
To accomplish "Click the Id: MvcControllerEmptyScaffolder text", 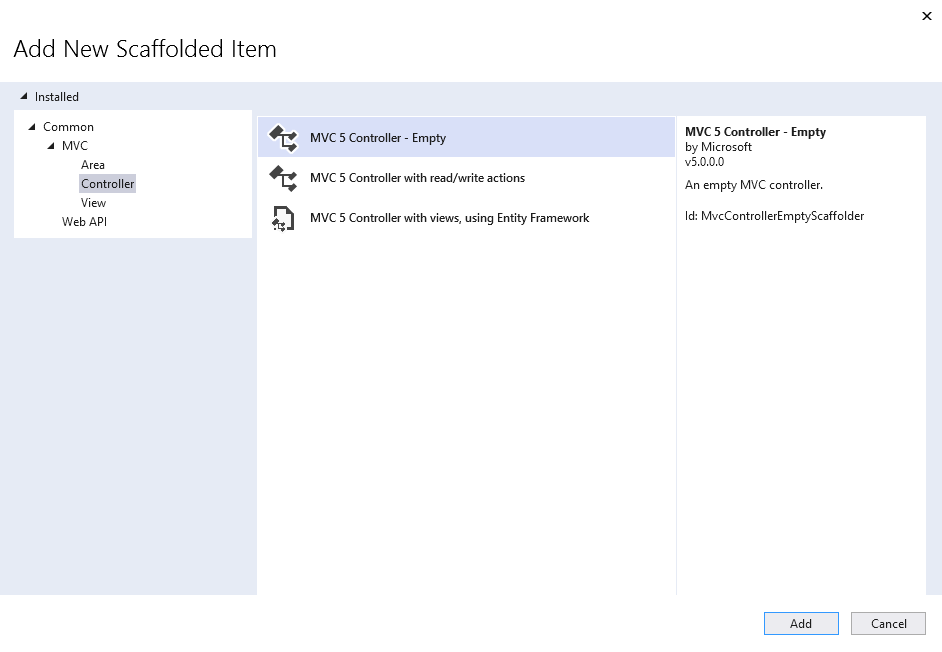I will pyautogui.click(x=774, y=216).
